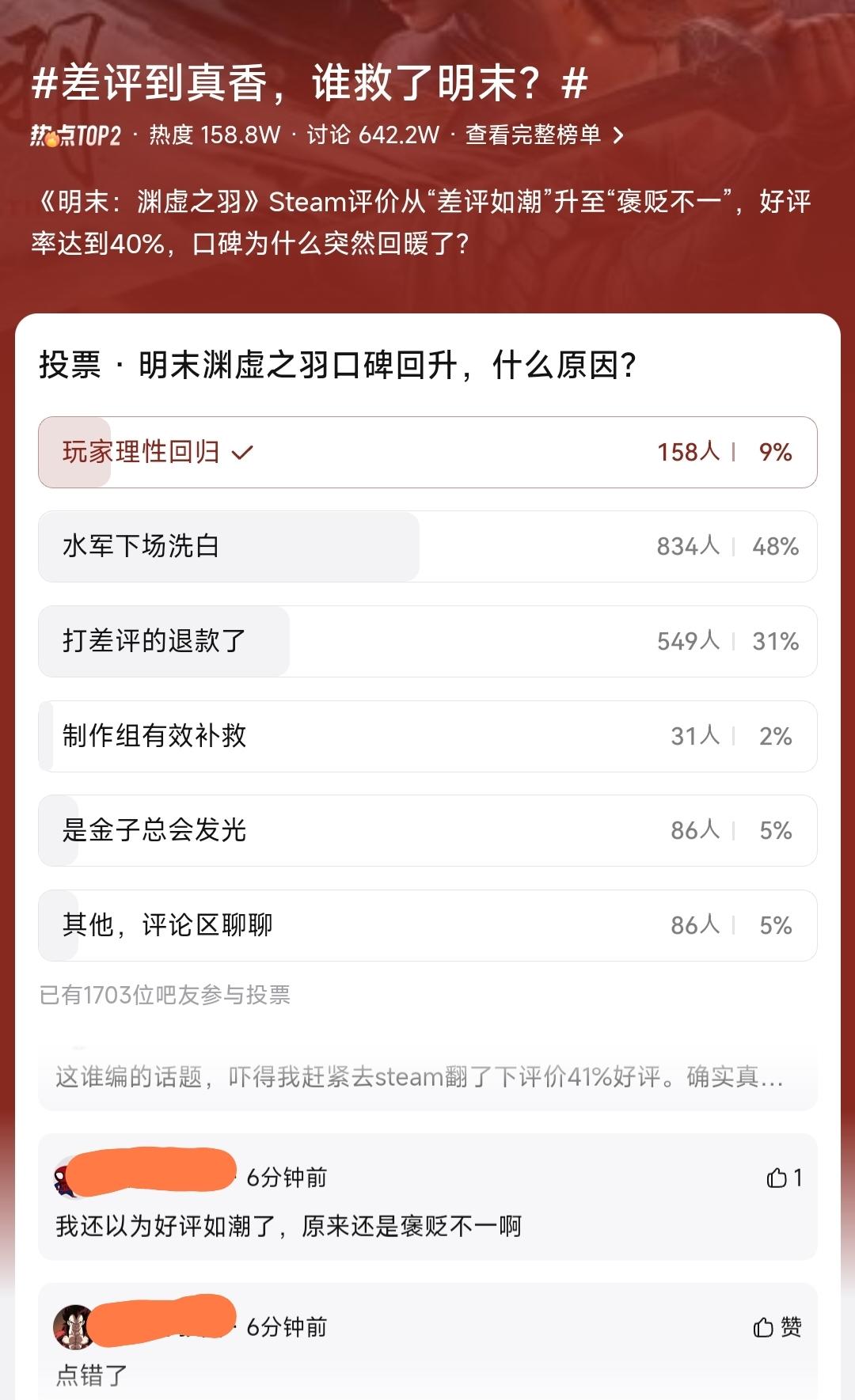Open the Spider-Man avatar of first commenter
This screenshot has width=855, height=1400.
(63, 1178)
